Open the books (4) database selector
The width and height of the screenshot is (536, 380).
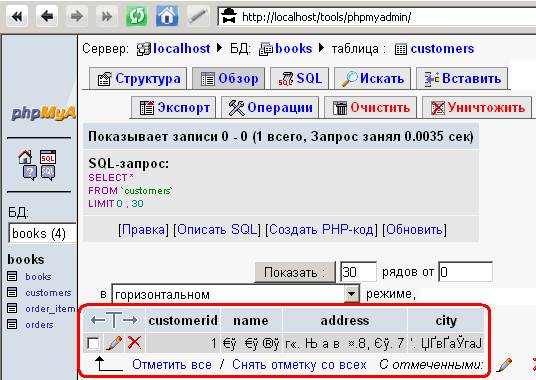42,233
